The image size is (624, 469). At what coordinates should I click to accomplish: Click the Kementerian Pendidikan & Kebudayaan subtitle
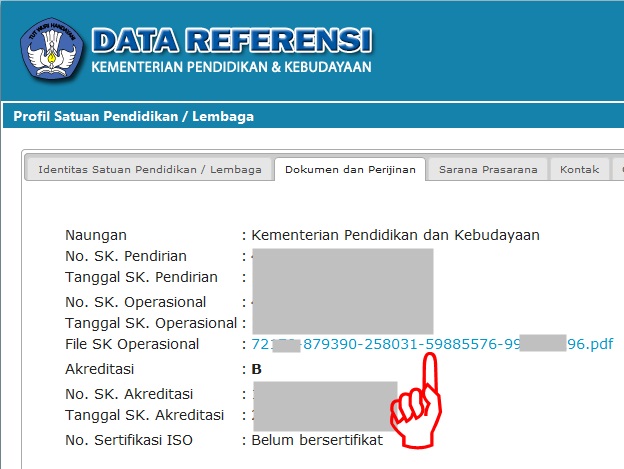tap(231, 67)
